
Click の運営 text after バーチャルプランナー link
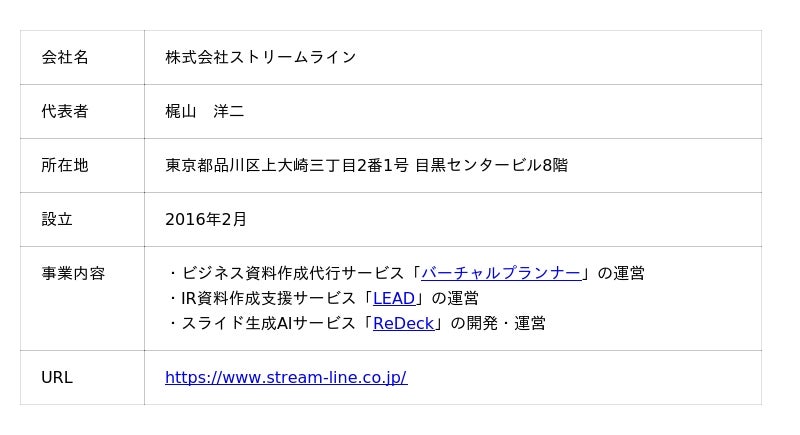pyautogui.click(x=620, y=273)
